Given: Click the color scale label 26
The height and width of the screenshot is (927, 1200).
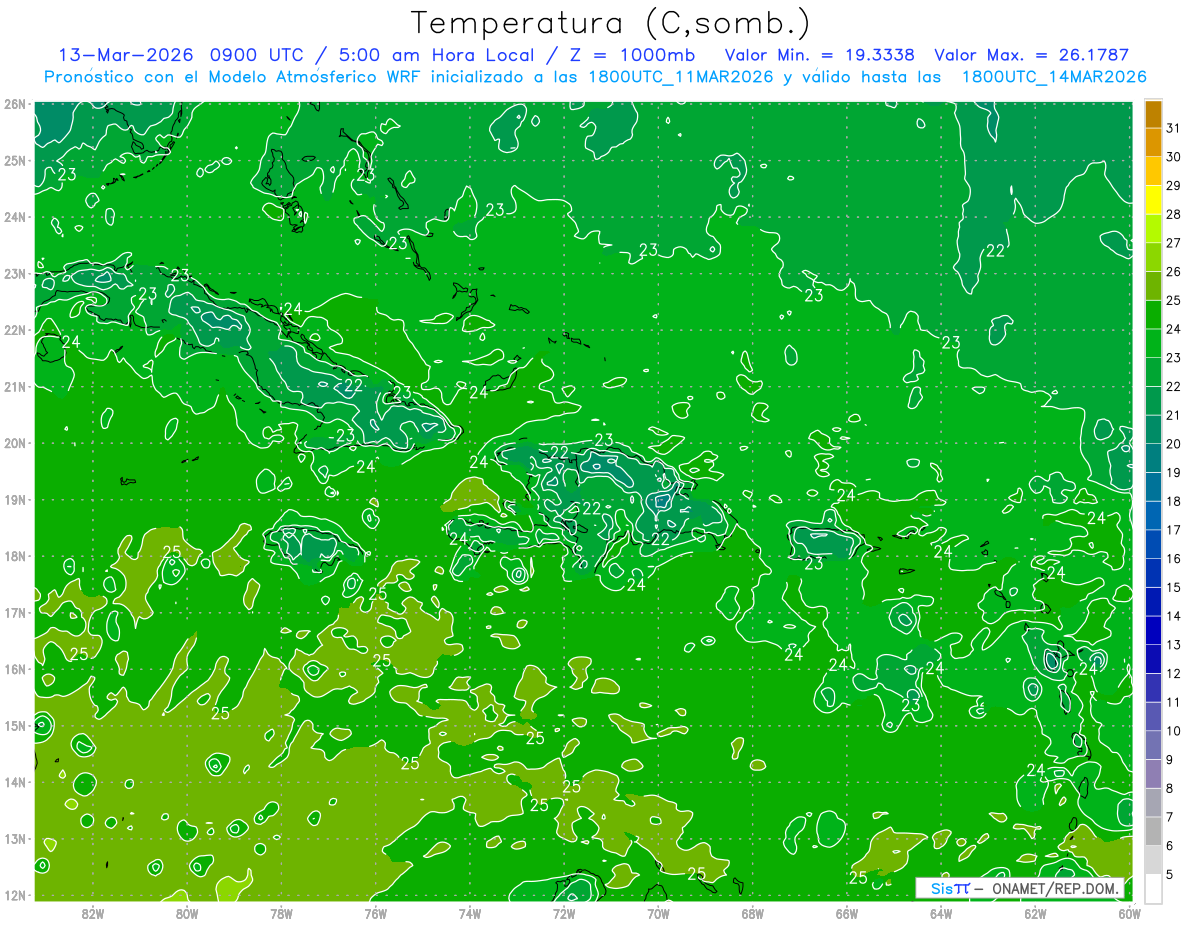Looking at the screenshot, I should 1172,272.
